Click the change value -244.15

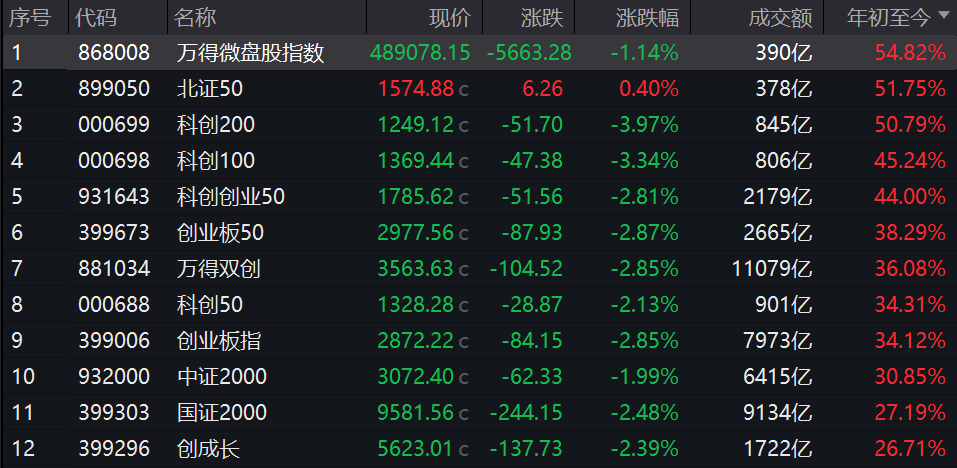click(526, 412)
